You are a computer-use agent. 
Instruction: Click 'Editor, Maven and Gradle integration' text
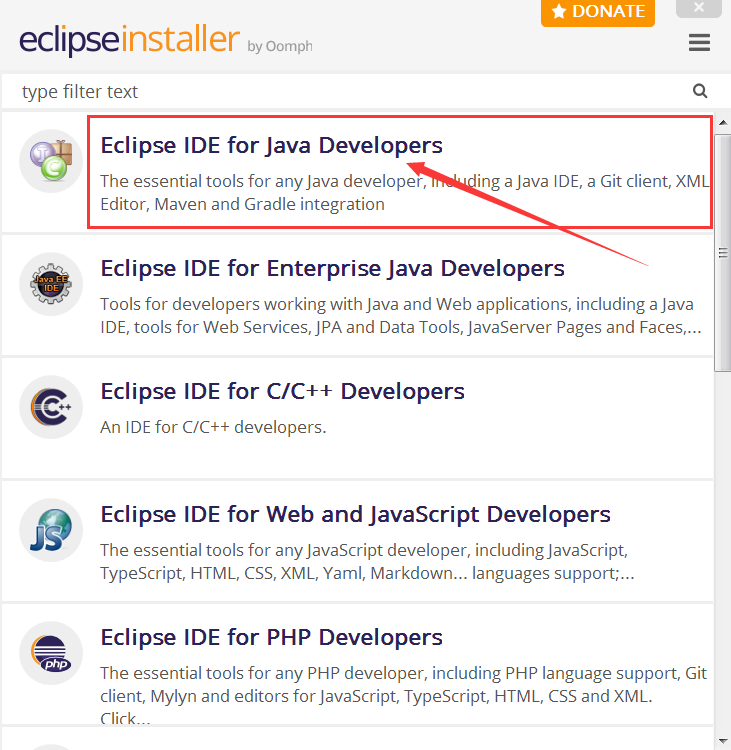click(242, 204)
